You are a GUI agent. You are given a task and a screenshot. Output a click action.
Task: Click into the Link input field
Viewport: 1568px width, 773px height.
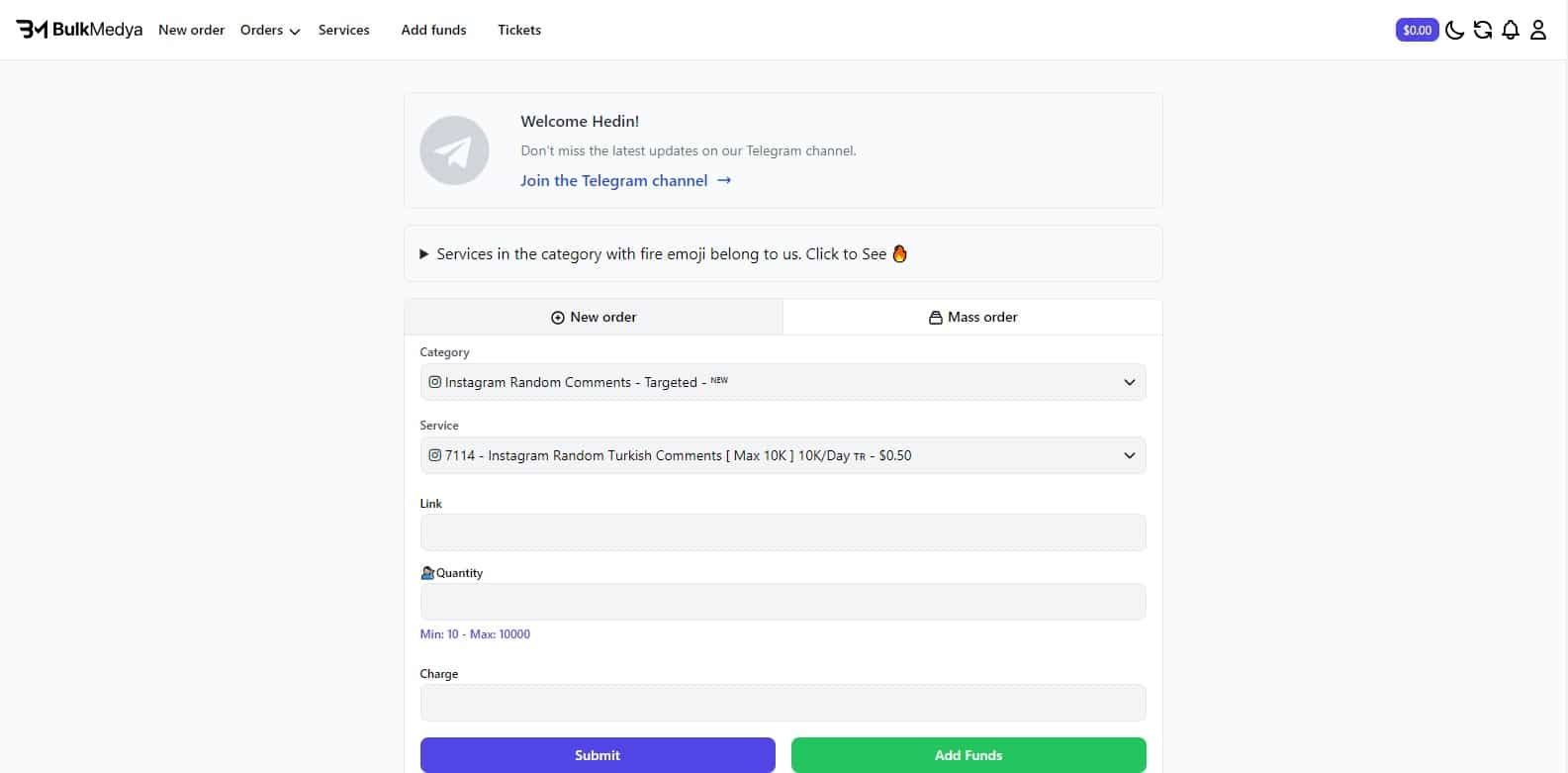[x=783, y=532]
